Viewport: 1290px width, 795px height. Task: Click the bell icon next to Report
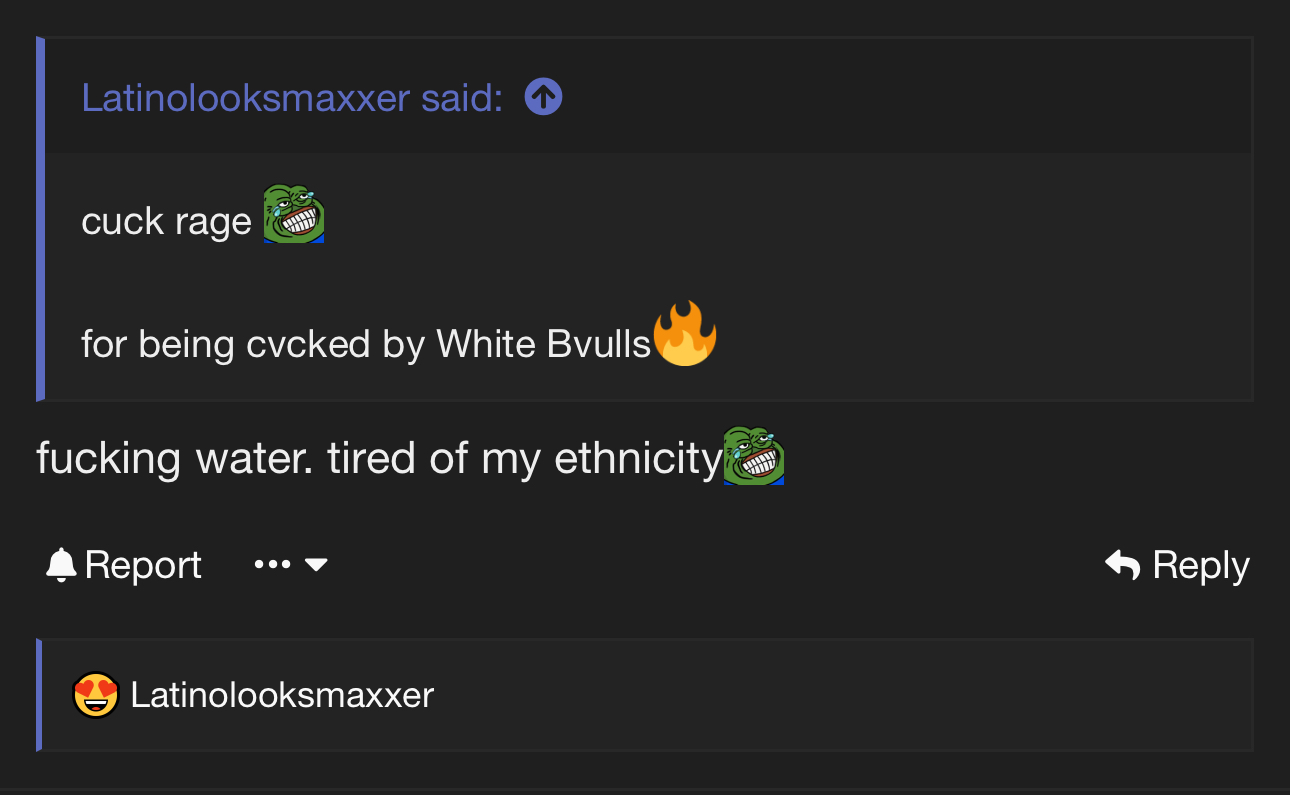coord(61,565)
